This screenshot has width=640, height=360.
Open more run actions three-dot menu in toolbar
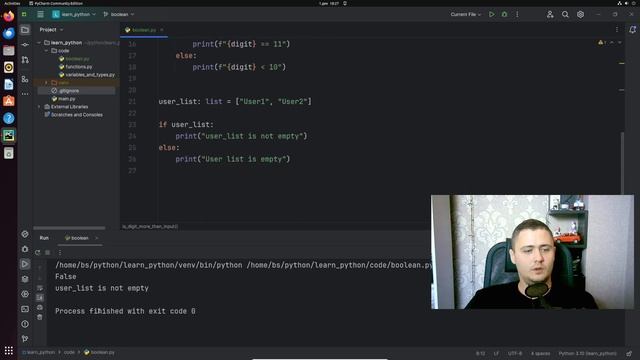click(x=517, y=14)
